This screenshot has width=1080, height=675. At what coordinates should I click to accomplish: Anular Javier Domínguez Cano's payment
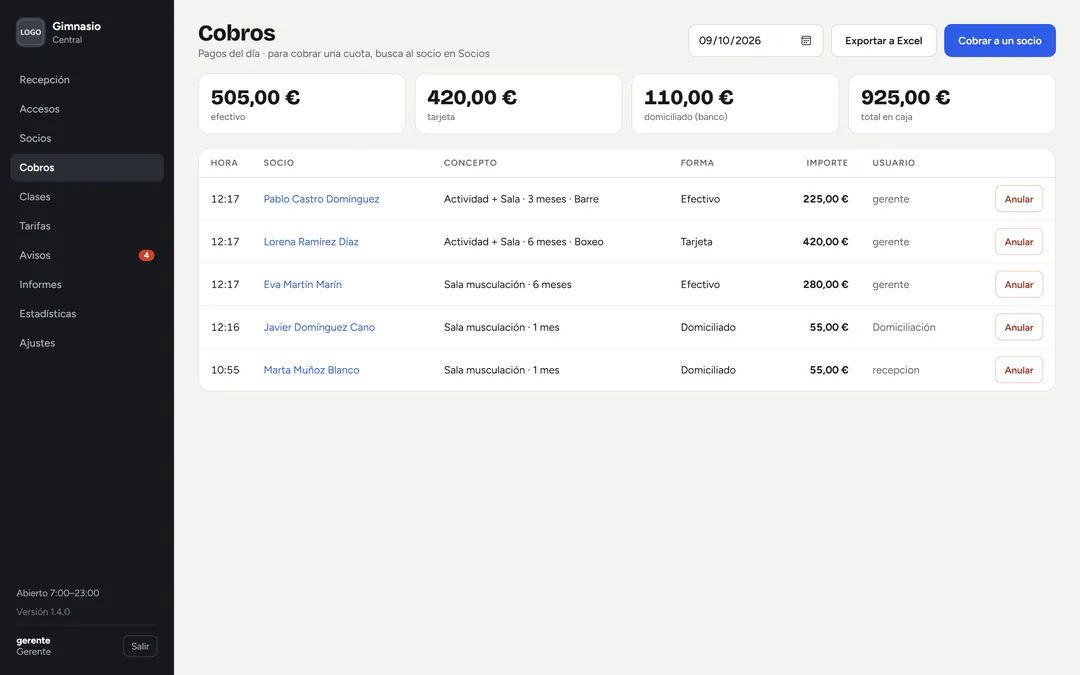tap(1019, 327)
